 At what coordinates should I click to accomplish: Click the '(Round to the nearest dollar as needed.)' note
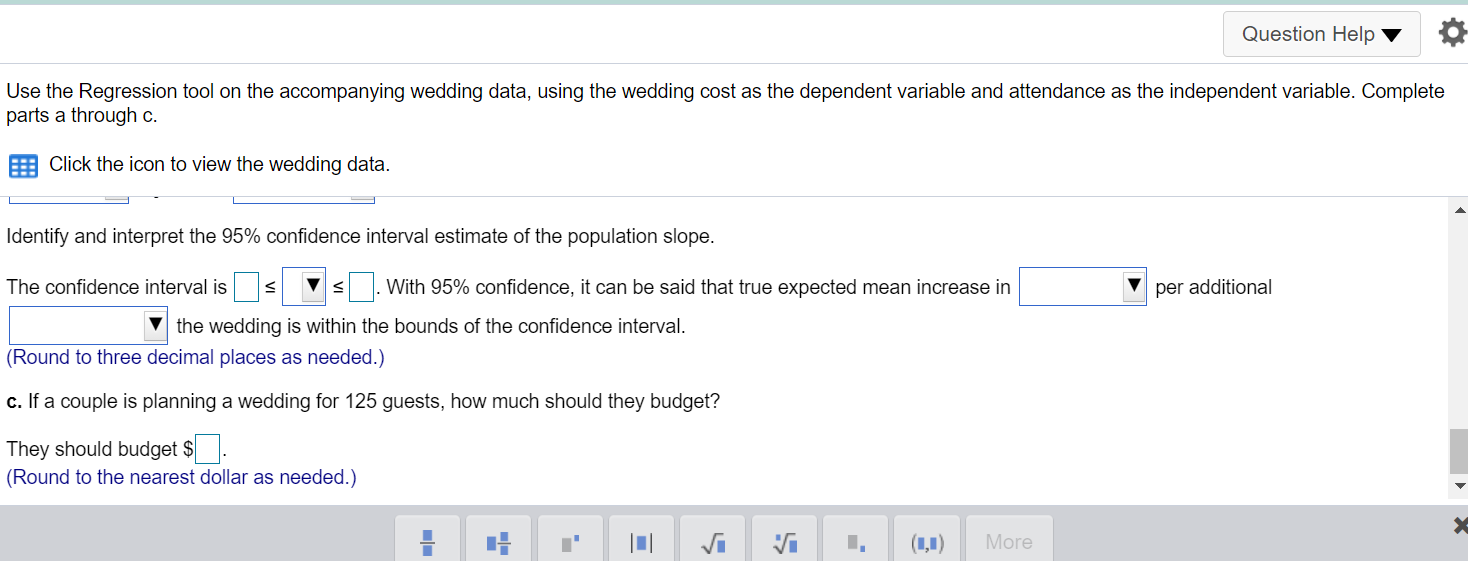(181, 477)
